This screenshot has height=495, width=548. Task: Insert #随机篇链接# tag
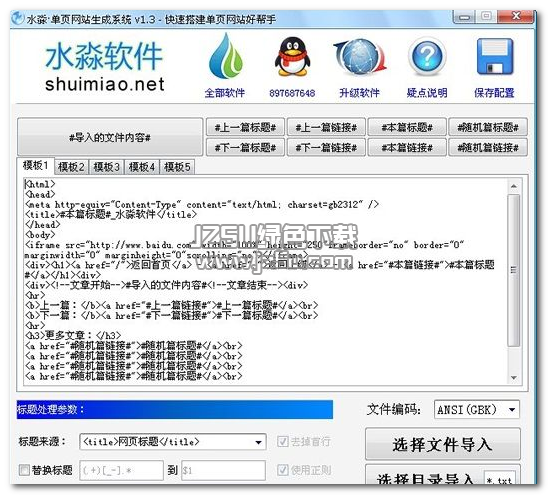(x=488, y=148)
